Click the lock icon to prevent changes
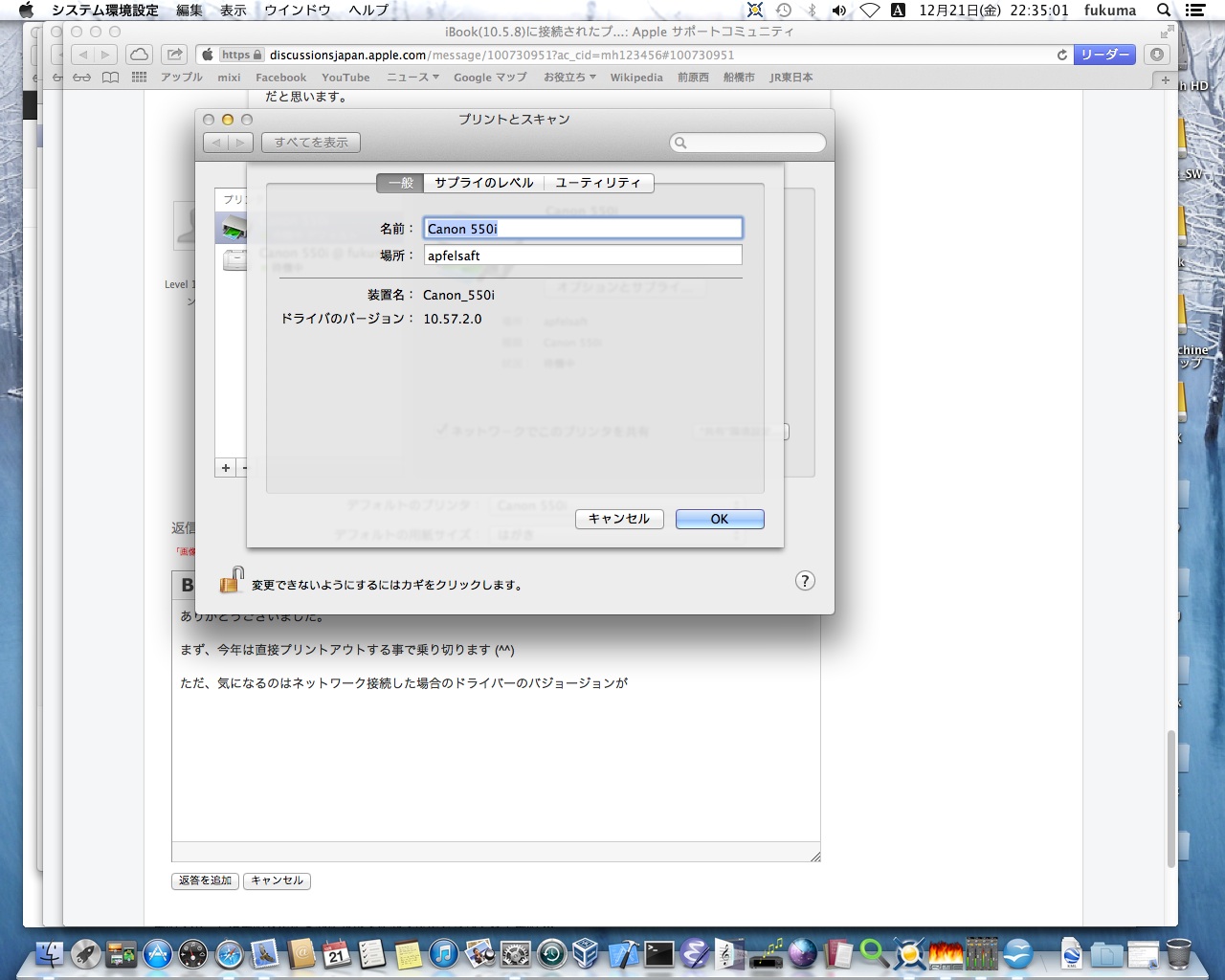 pos(232,580)
